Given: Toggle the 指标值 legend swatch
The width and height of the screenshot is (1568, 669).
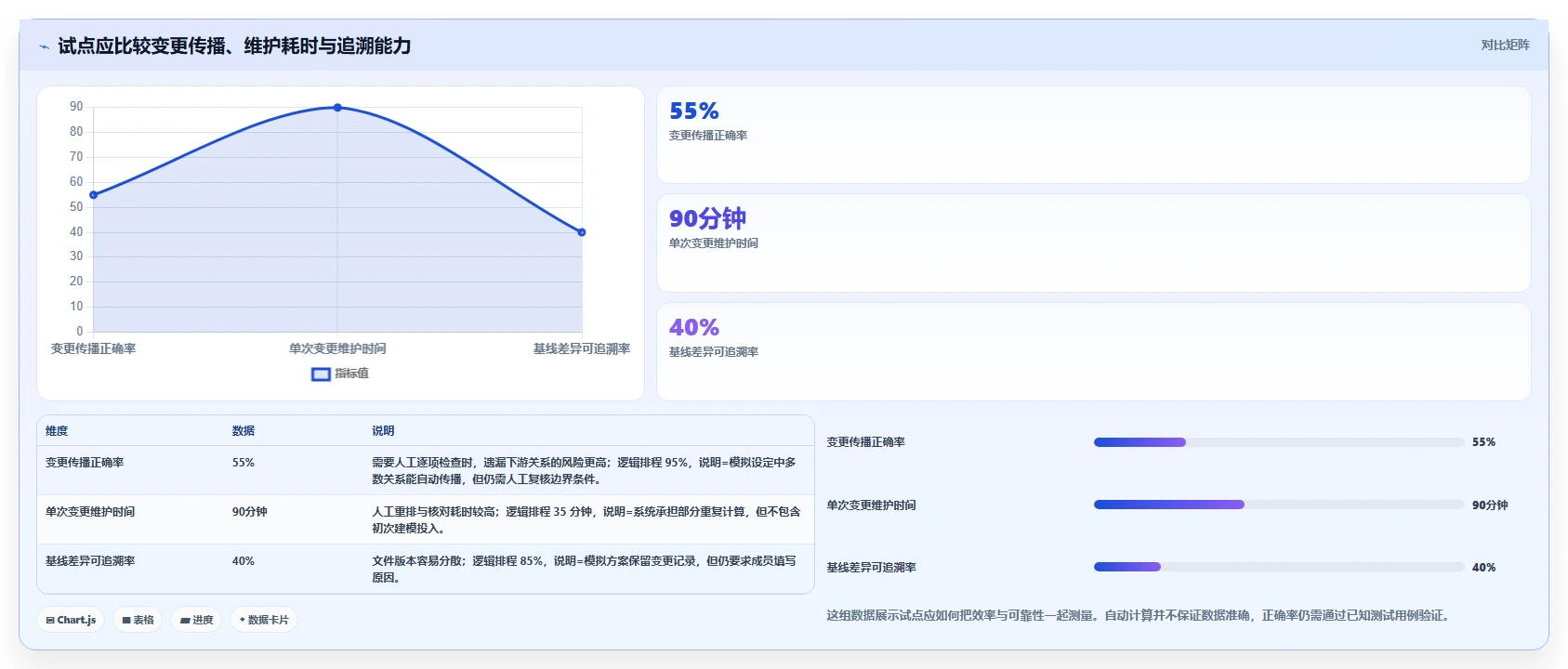Looking at the screenshot, I should [321, 374].
